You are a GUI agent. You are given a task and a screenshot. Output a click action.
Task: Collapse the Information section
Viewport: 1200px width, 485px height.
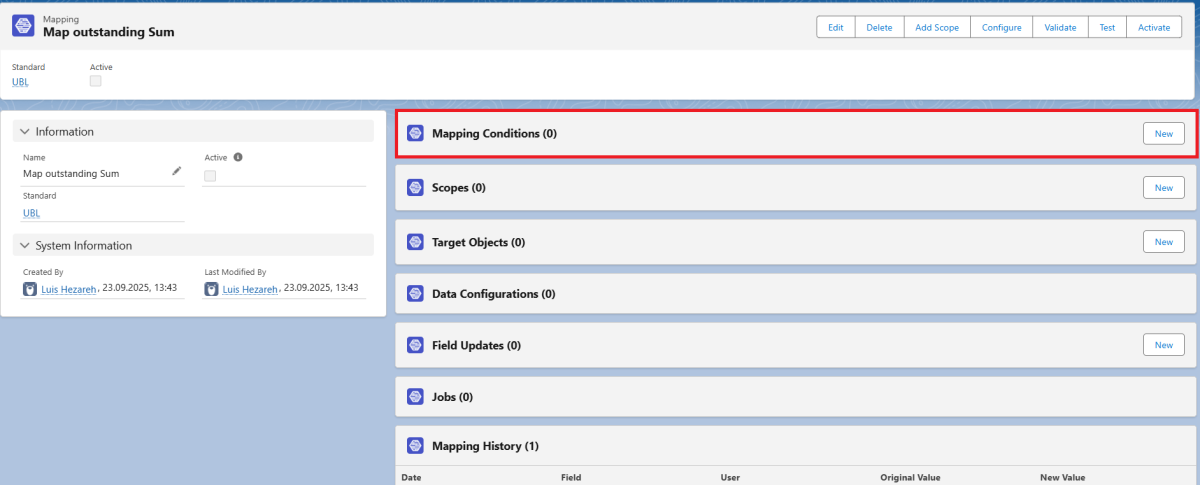[x=25, y=132]
